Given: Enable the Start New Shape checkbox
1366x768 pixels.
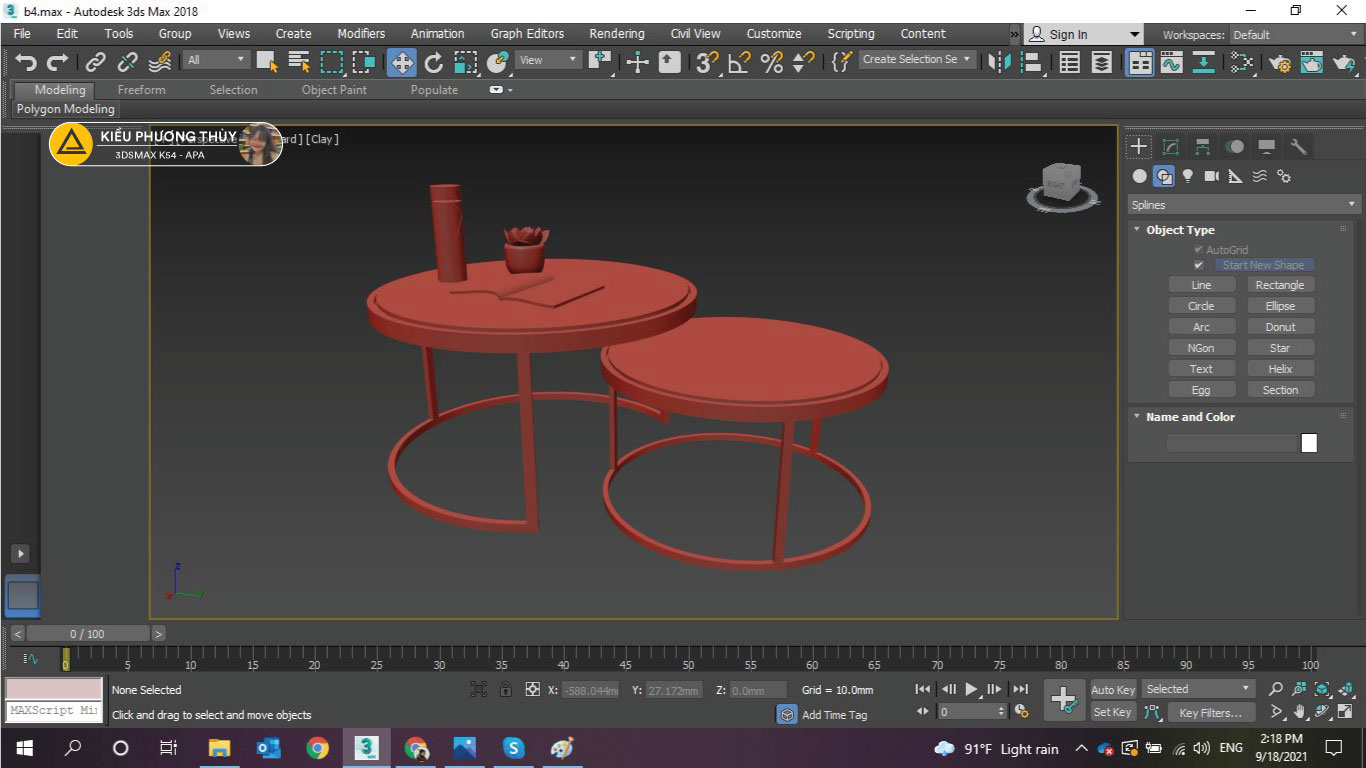Looking at the screenshot, I should coord(1198,265).
